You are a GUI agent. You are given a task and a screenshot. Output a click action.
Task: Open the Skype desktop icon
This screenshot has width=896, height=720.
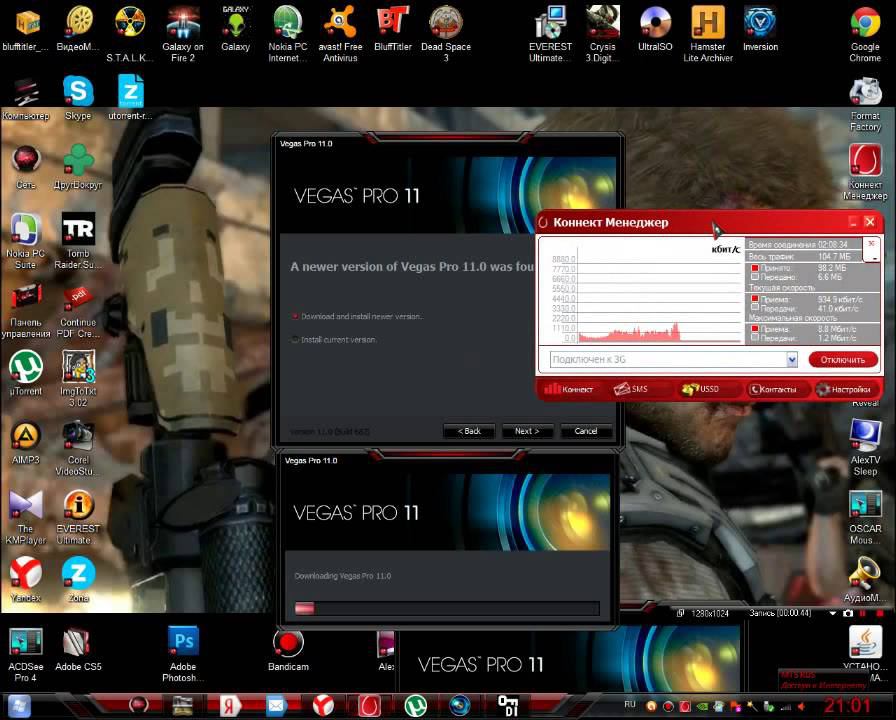coord(78,98)
